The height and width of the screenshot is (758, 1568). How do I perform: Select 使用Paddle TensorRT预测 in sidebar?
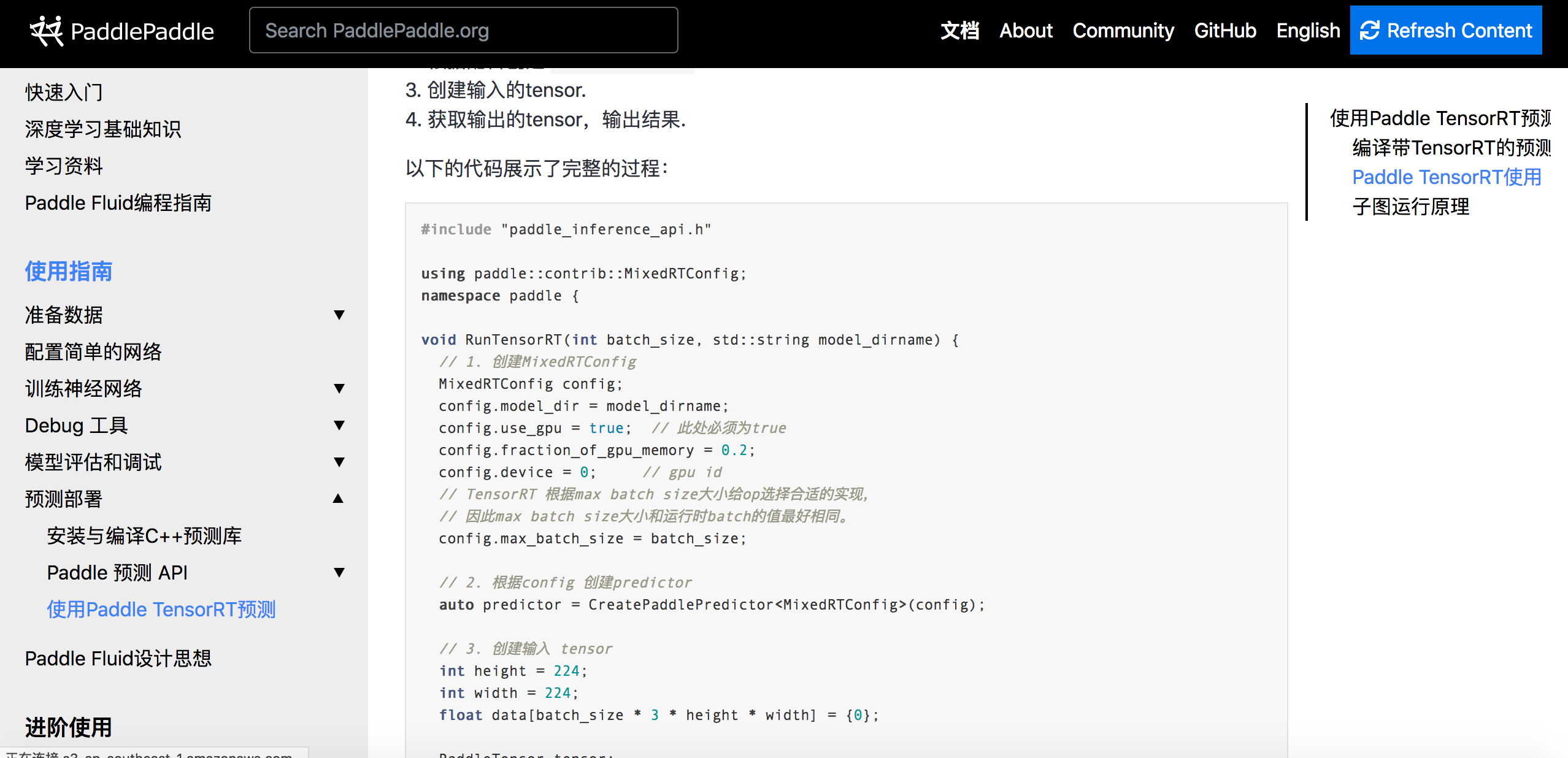161,610
